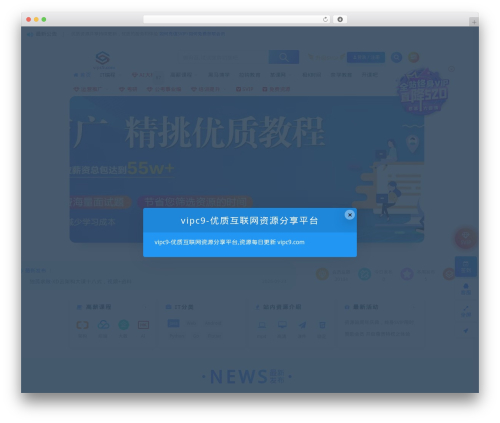This screenshot has height=423, width=500.
Task: Click the announcement speaker icon
Action: pos(30,34)
